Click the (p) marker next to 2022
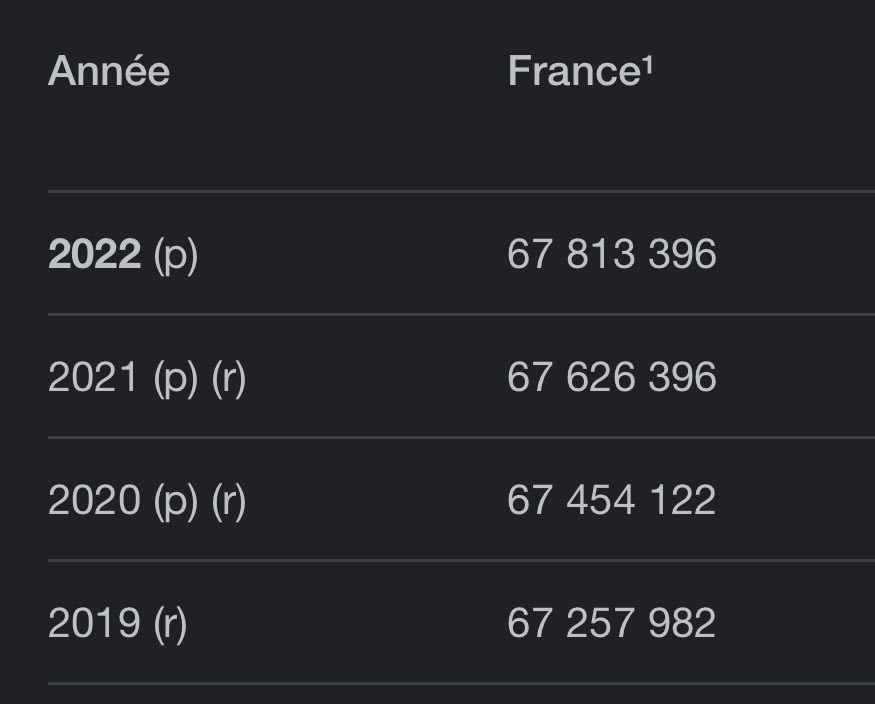875x704 pixels. point(176,256)
